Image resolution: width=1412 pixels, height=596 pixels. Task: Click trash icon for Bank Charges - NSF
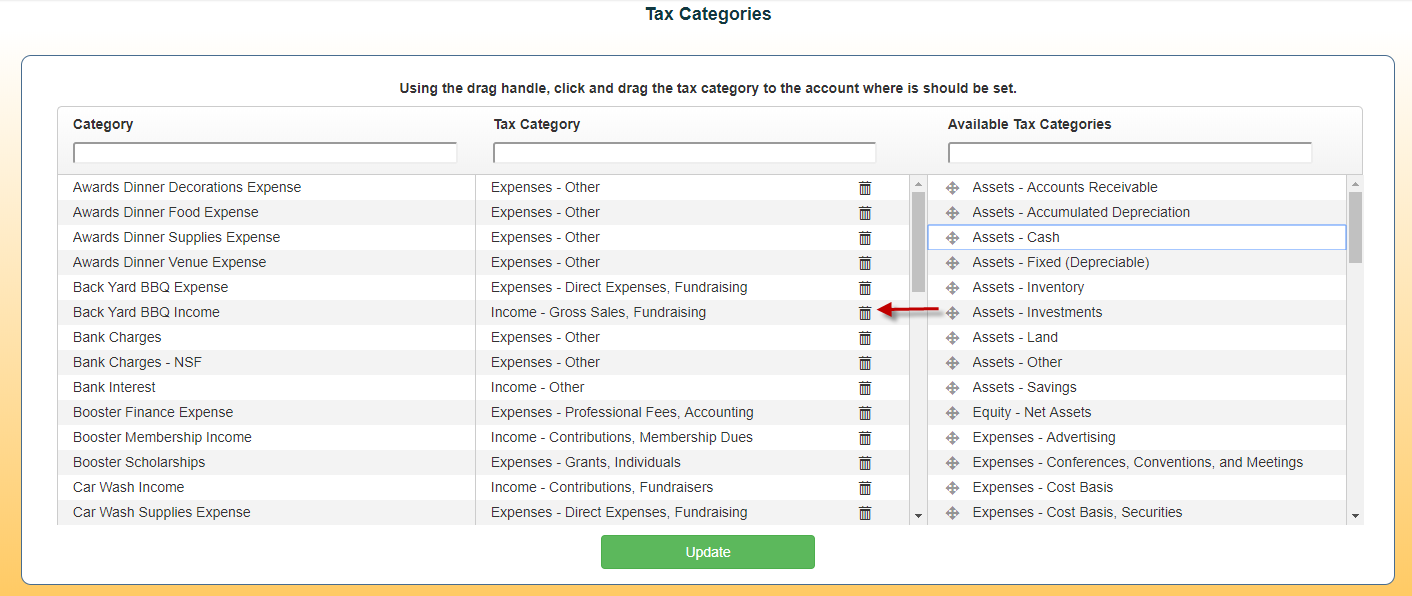click(865, 363)
